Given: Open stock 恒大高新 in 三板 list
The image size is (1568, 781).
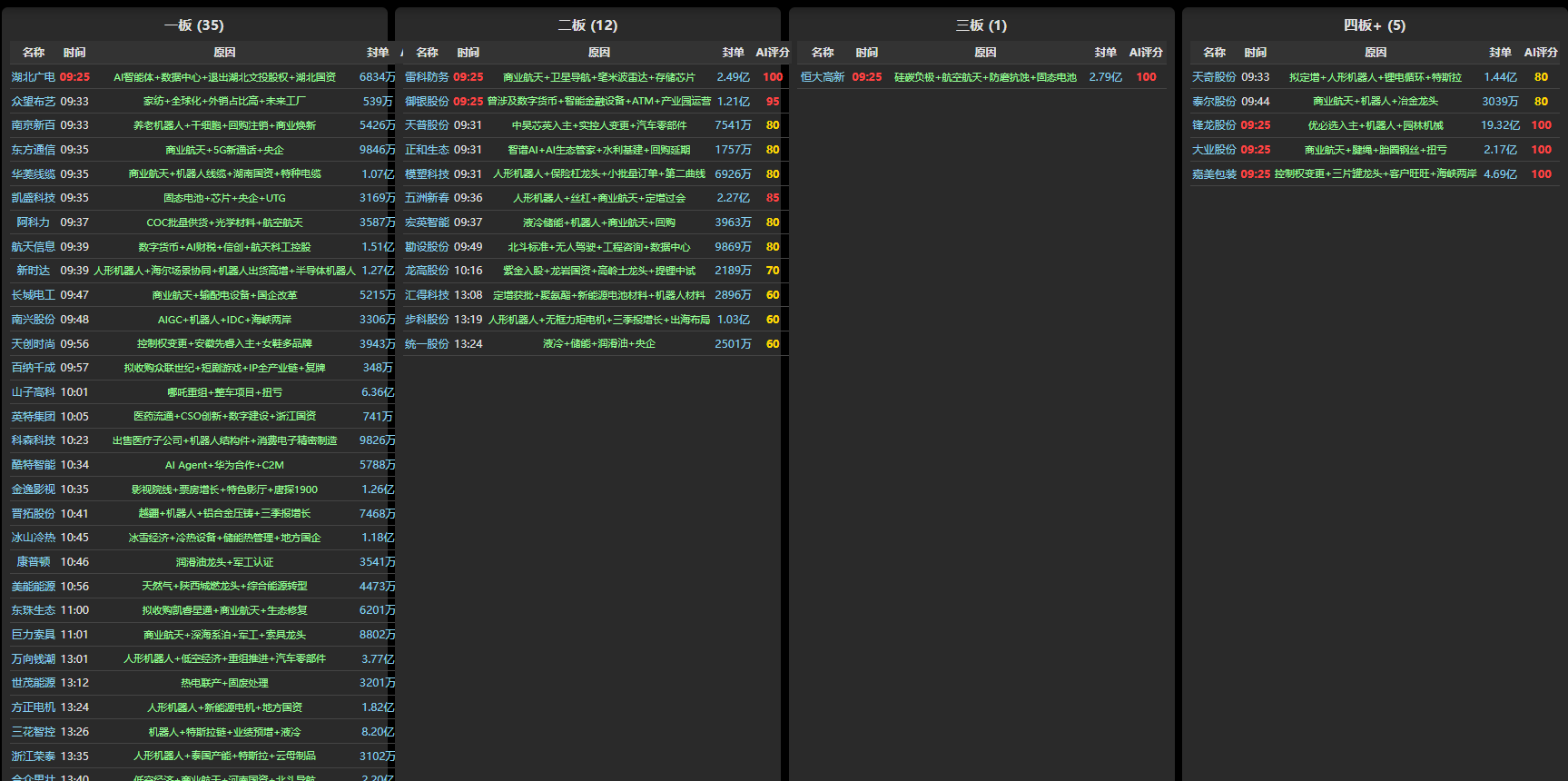Looking at the screenshot, I should pos(822,77).
